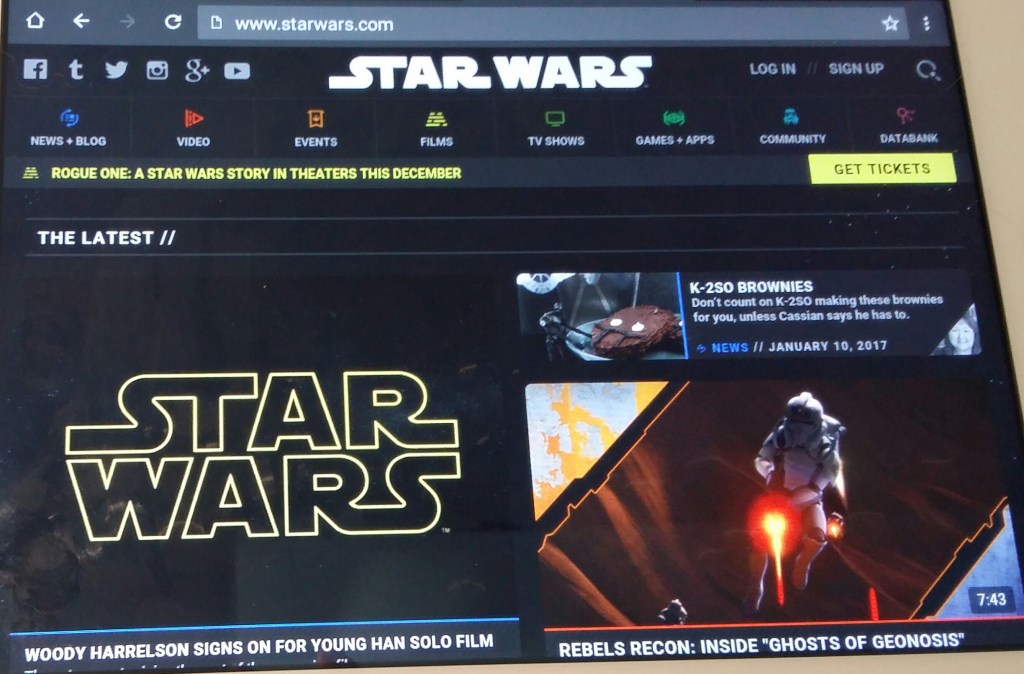Open the Rogue One in theaters banner link
The height and width of the screenshot is (674, 1024).
coord(256,173)
